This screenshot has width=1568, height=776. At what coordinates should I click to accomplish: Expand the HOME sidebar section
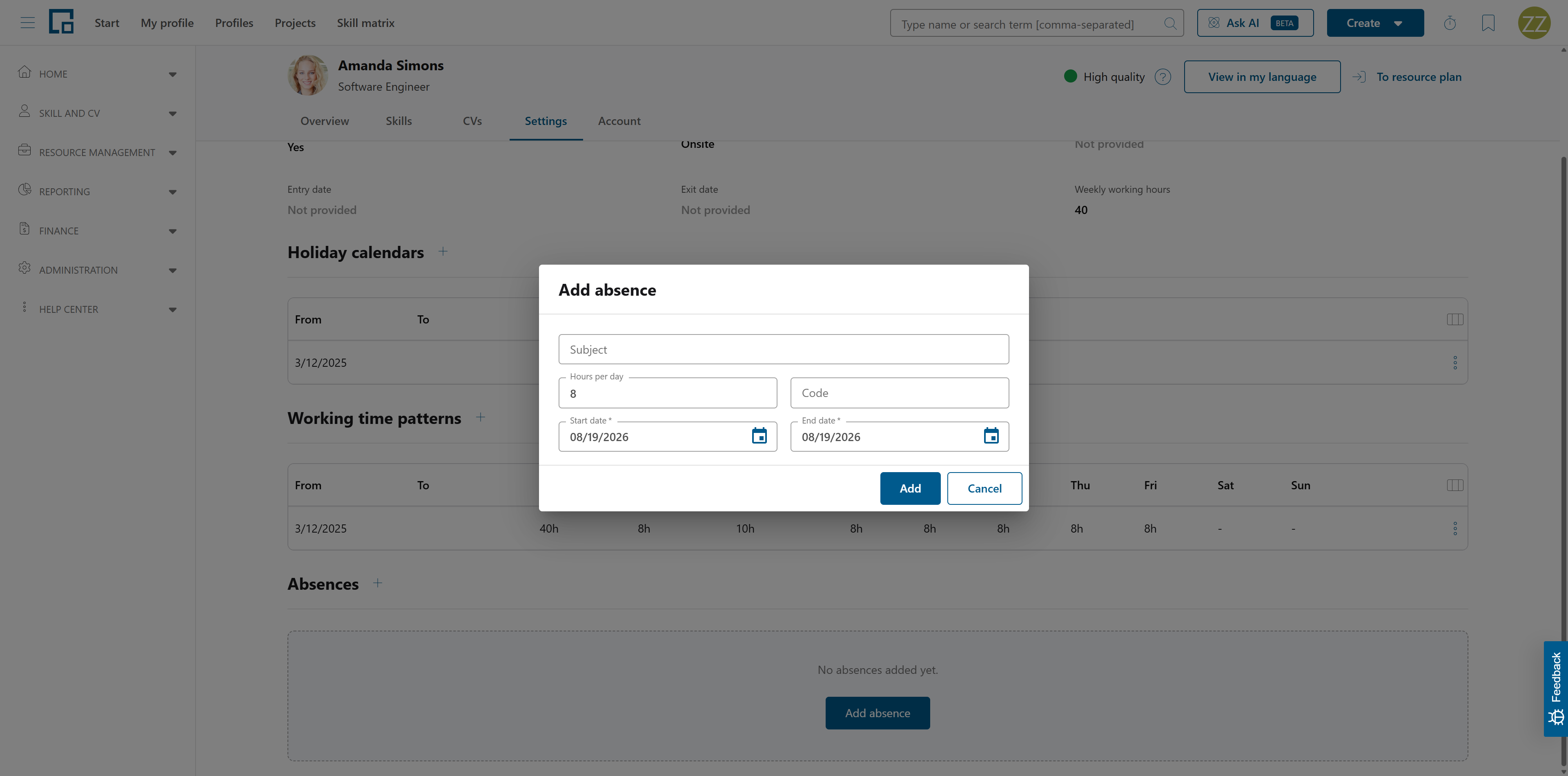pos(98,74)
